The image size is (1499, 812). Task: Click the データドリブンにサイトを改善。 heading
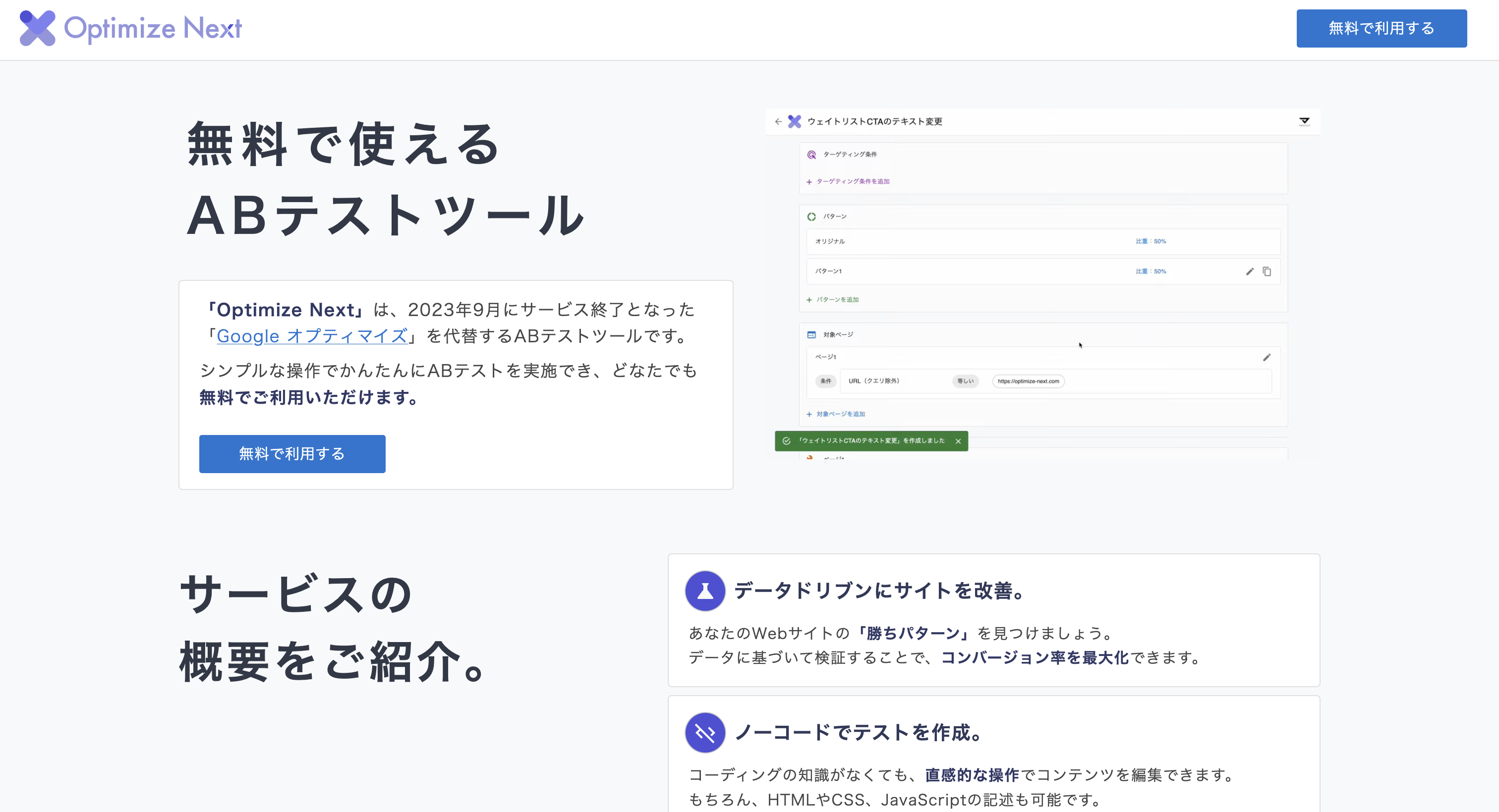click(x=879, y=591)
